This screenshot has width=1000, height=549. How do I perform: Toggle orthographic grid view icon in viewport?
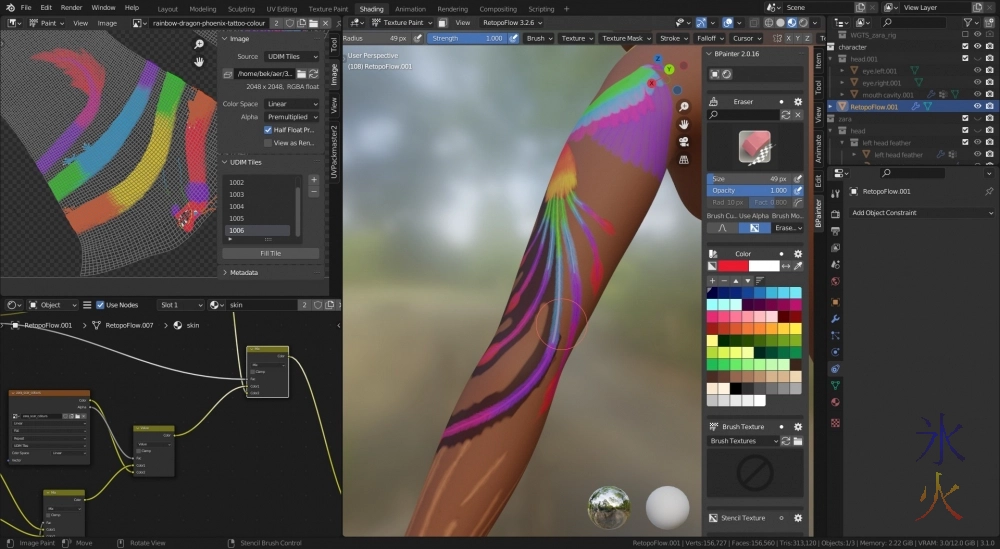coord(683,159)
